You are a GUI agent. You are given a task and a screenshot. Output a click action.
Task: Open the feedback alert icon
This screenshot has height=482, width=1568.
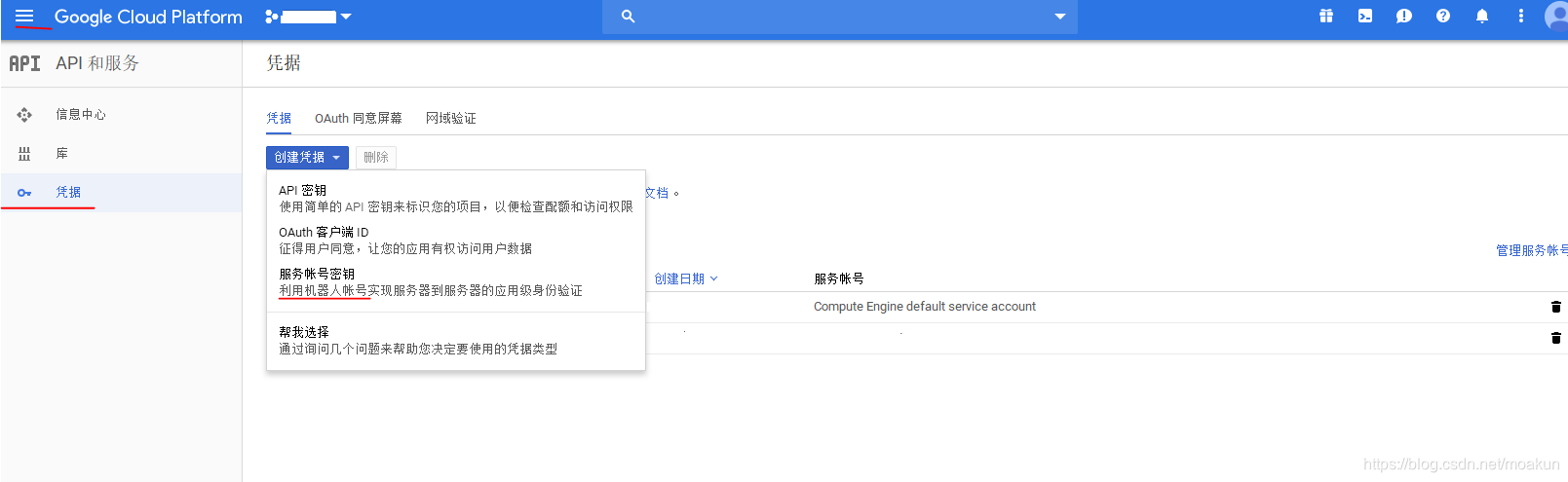click(x=1404, y=17)
